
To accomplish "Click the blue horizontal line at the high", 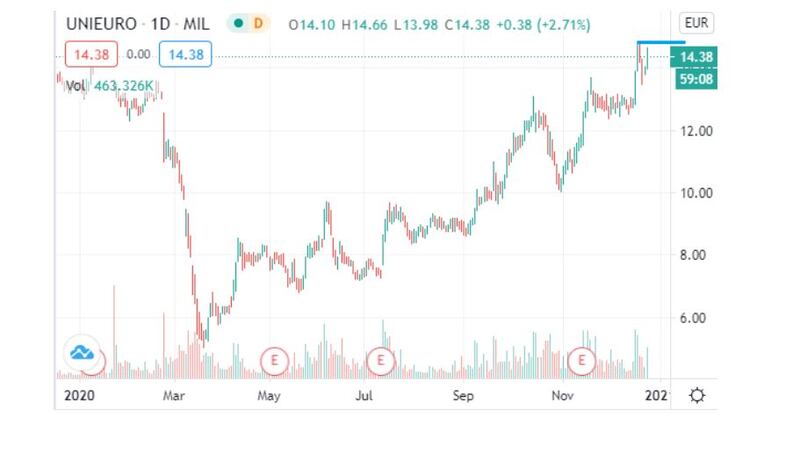I will click(x=661, y=42).
